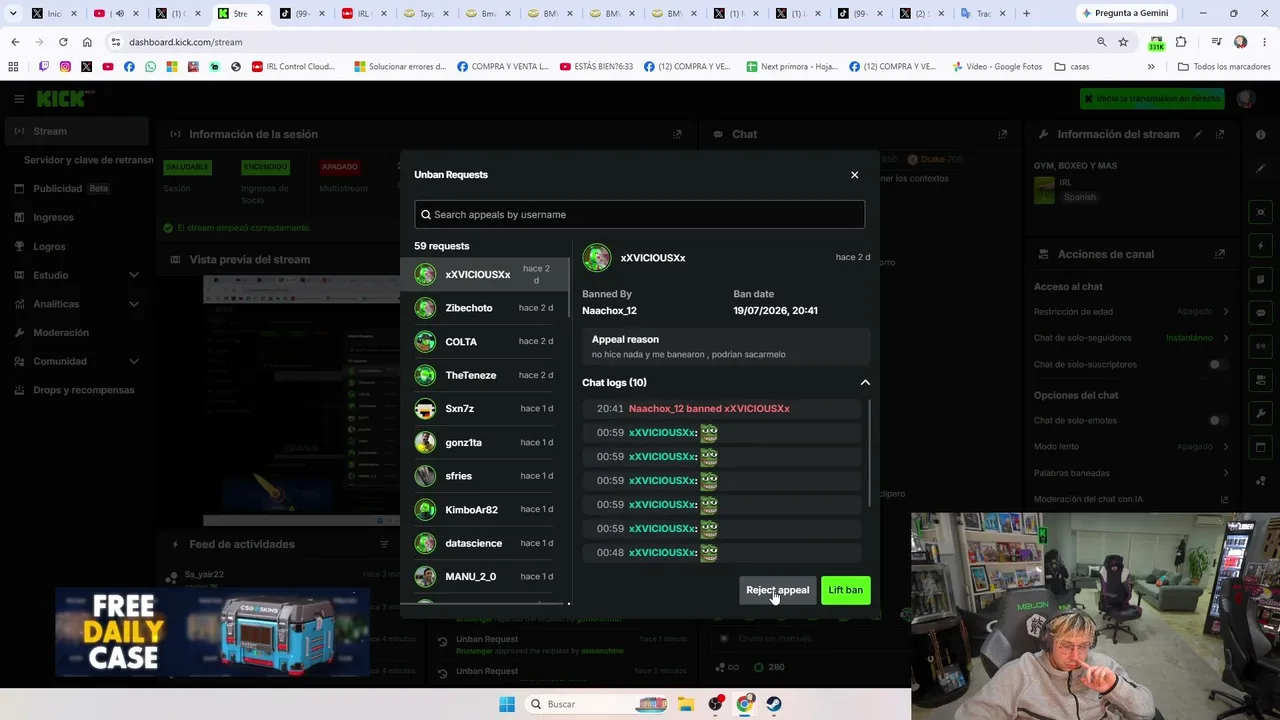The height and width of the screenshot is (720, 1280).
Task: Open Restricción de edad setting
Action: tap(1130, 312)
